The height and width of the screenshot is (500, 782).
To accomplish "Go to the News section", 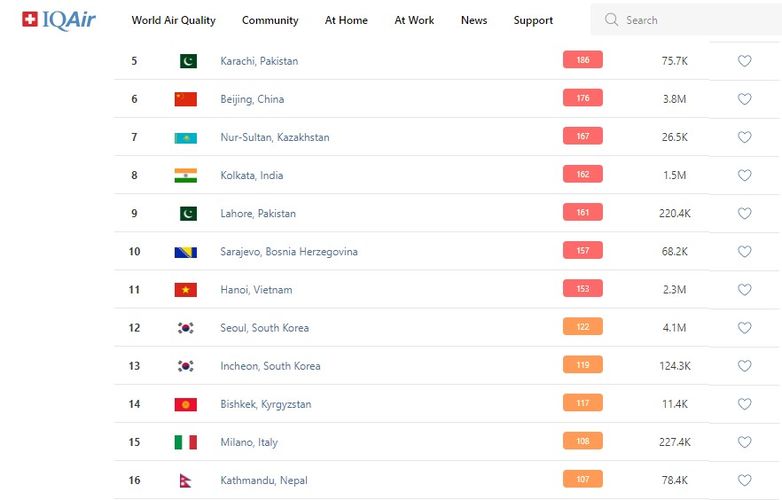I will click(474, 20).
